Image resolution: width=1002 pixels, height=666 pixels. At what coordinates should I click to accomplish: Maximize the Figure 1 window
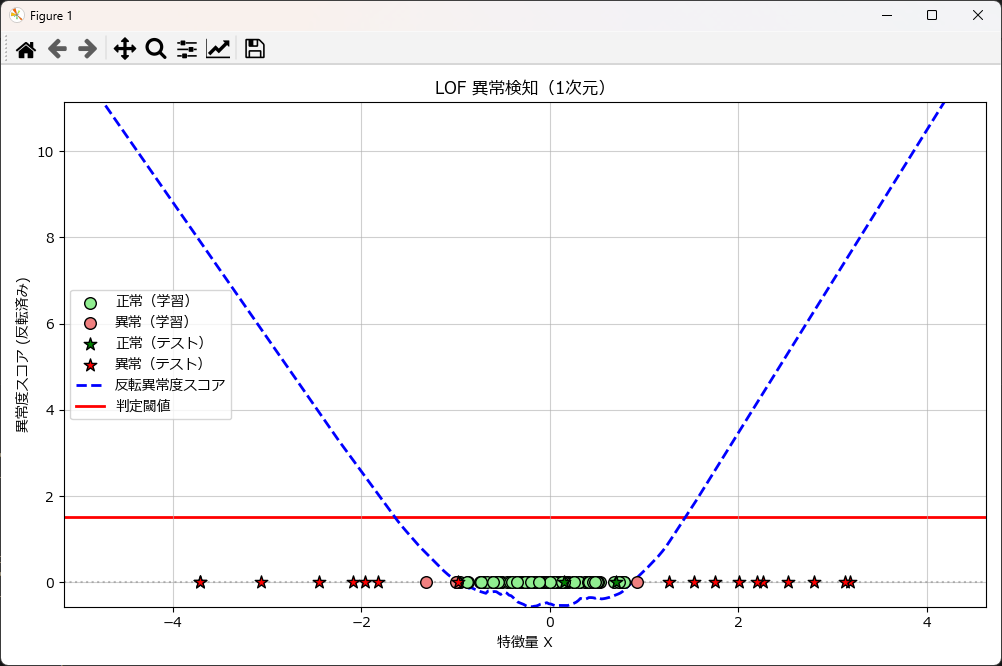point(932,16)
